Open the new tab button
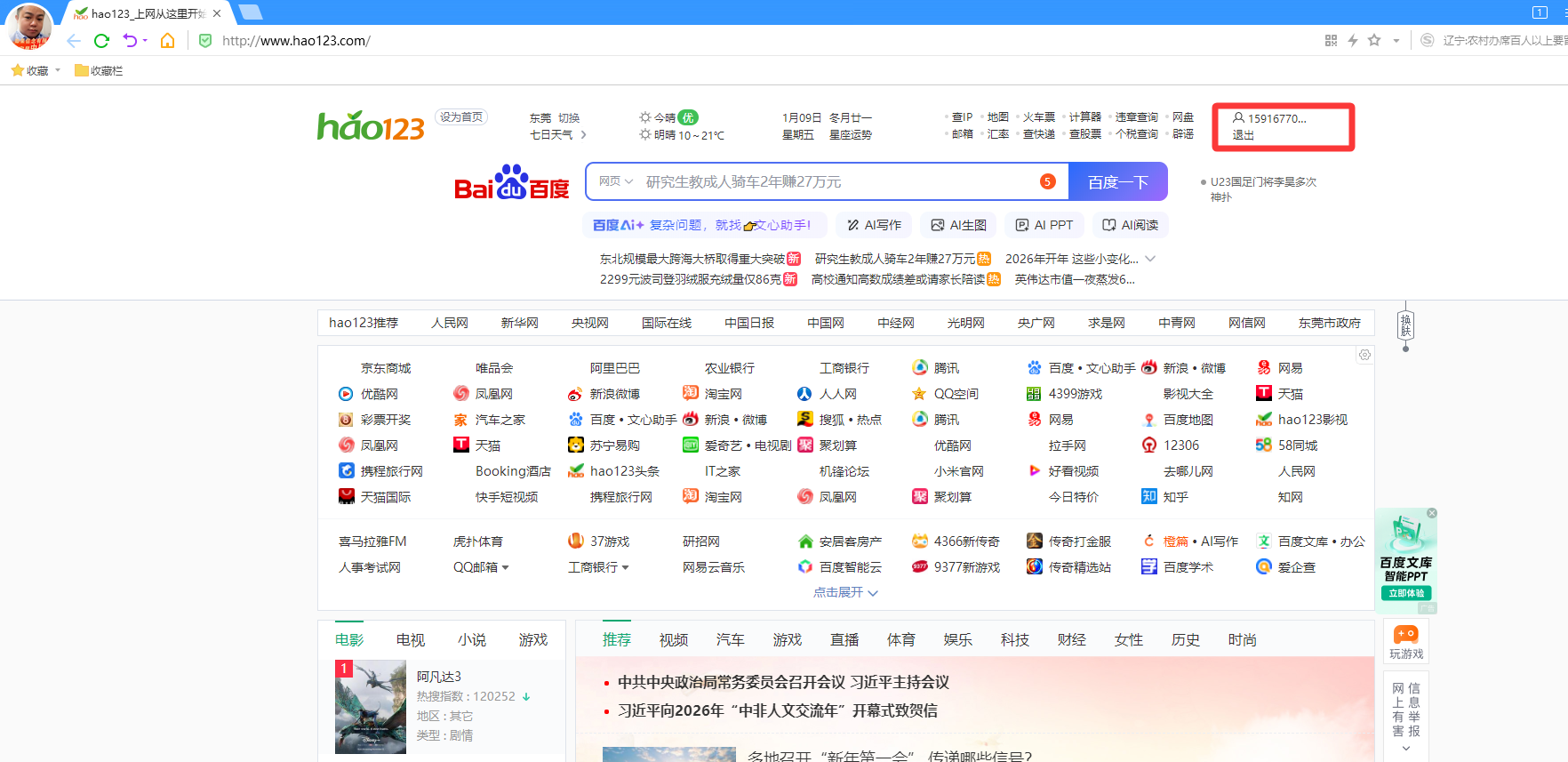The height and width of the screenshot is (762, 1568). point(251,12)
